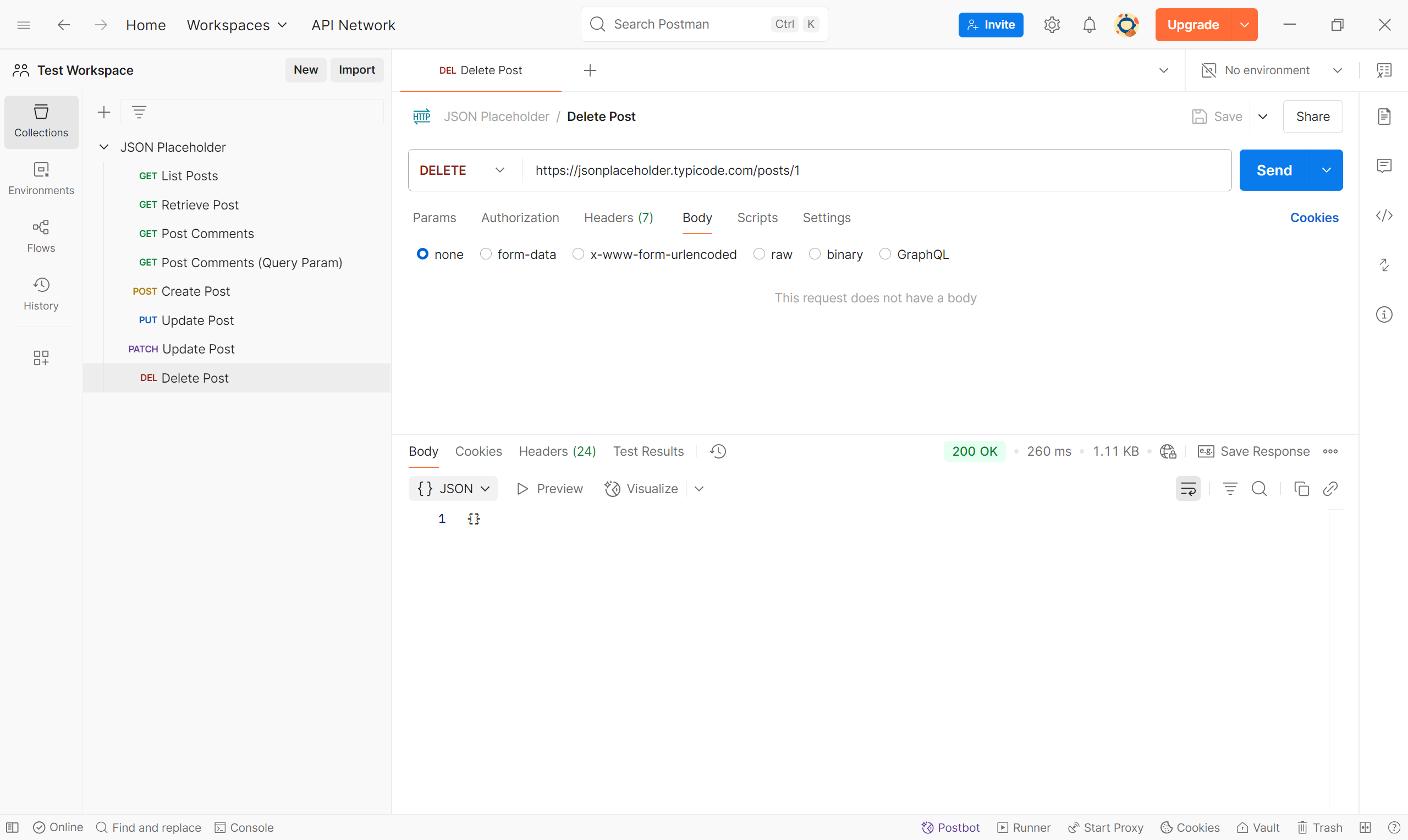Open the Flows sidebar panel
The image size is (1408, 840).
point(41,236)
